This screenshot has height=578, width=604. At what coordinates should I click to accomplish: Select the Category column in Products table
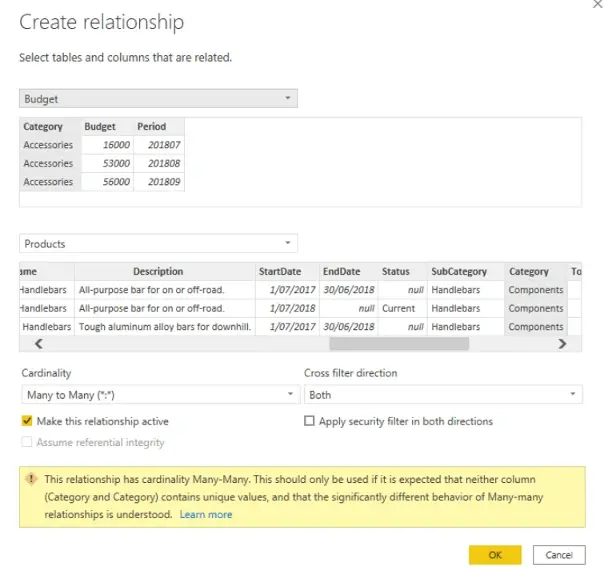(x=528, y=271)
